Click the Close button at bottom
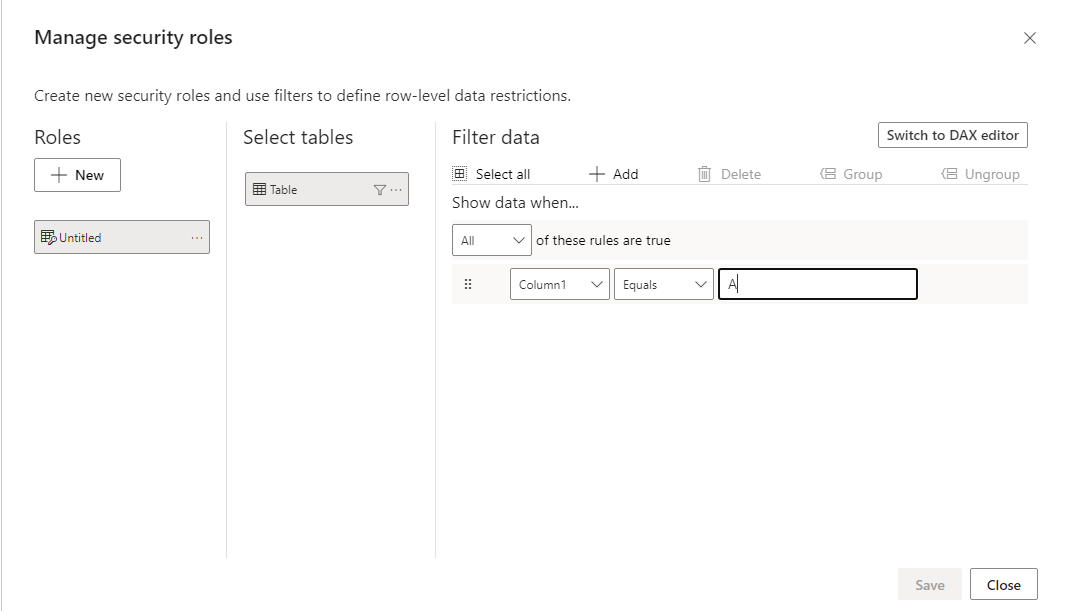 [1003, 585]
